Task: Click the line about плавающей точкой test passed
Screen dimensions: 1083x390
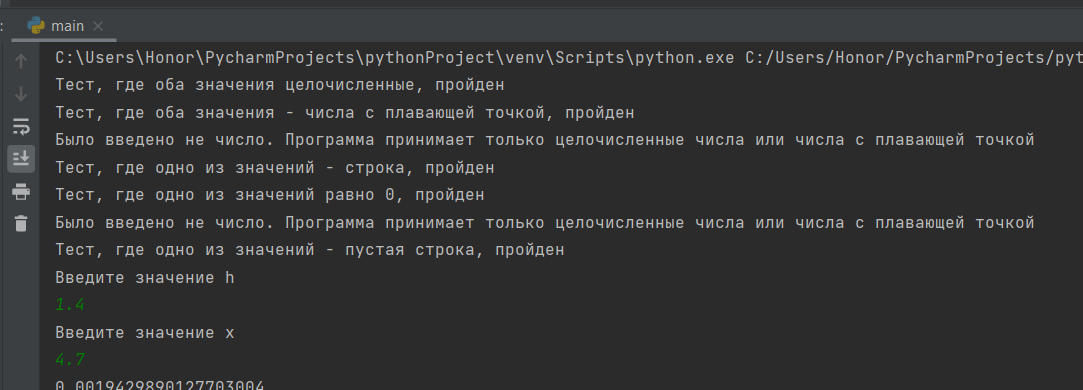Action: [x=345, y=113]
